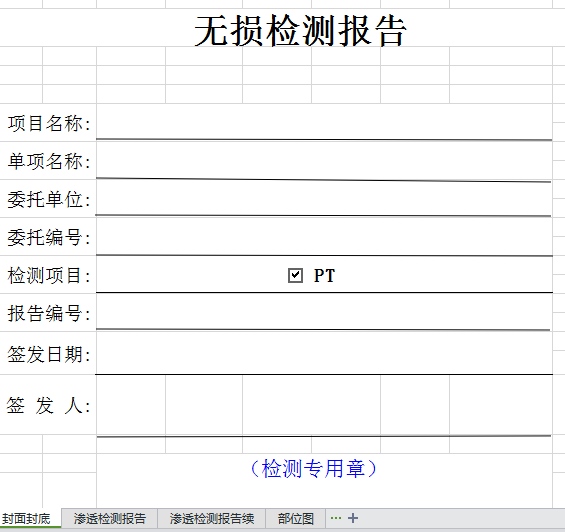Select the 签发日期 label cell
The width and height of the screenshot is (565, 532).
coord(48,353)
